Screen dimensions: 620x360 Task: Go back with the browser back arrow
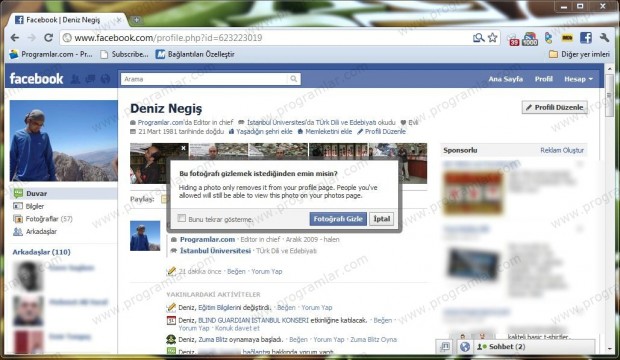pos(15,38)
